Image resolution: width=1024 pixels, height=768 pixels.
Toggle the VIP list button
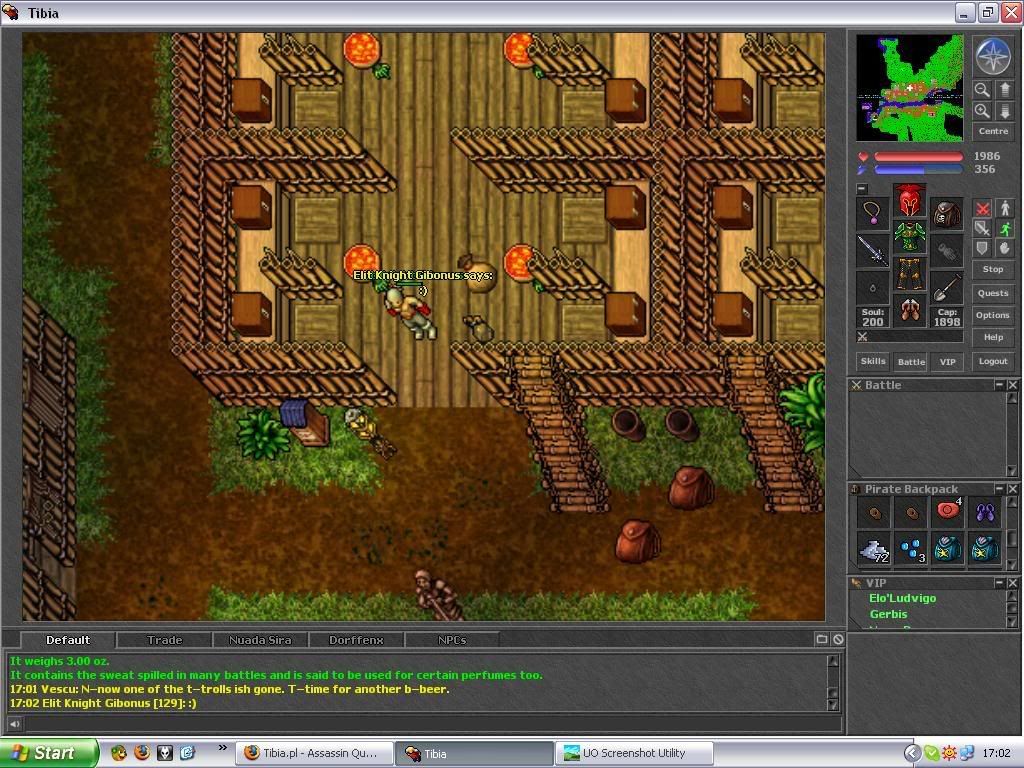[948, 361]
